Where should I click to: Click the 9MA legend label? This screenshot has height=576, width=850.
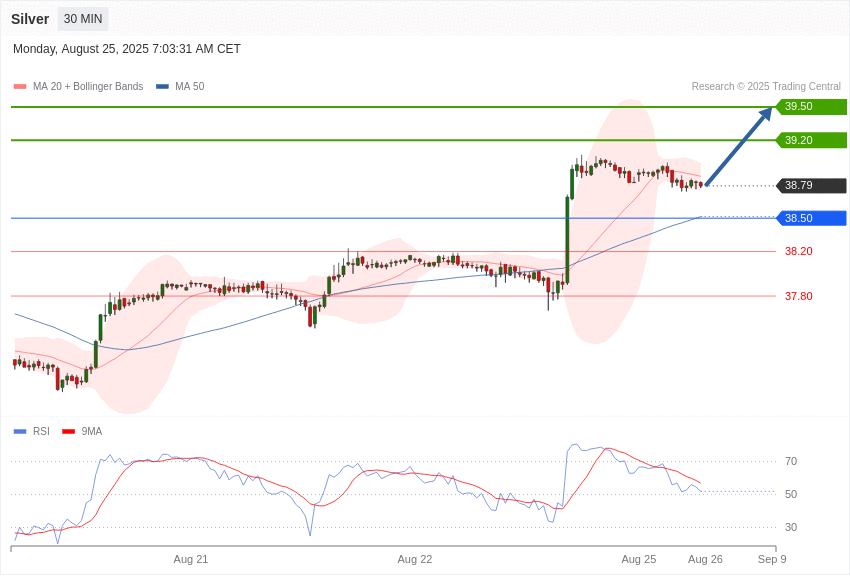(92, 431)
